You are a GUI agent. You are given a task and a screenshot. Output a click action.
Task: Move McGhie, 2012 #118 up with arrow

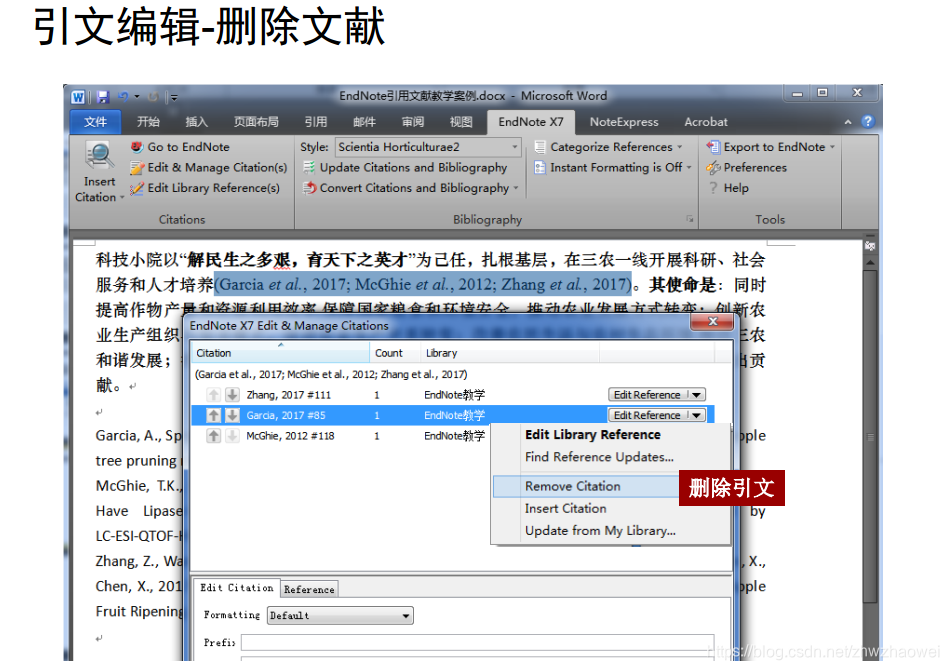pos(213,436)
